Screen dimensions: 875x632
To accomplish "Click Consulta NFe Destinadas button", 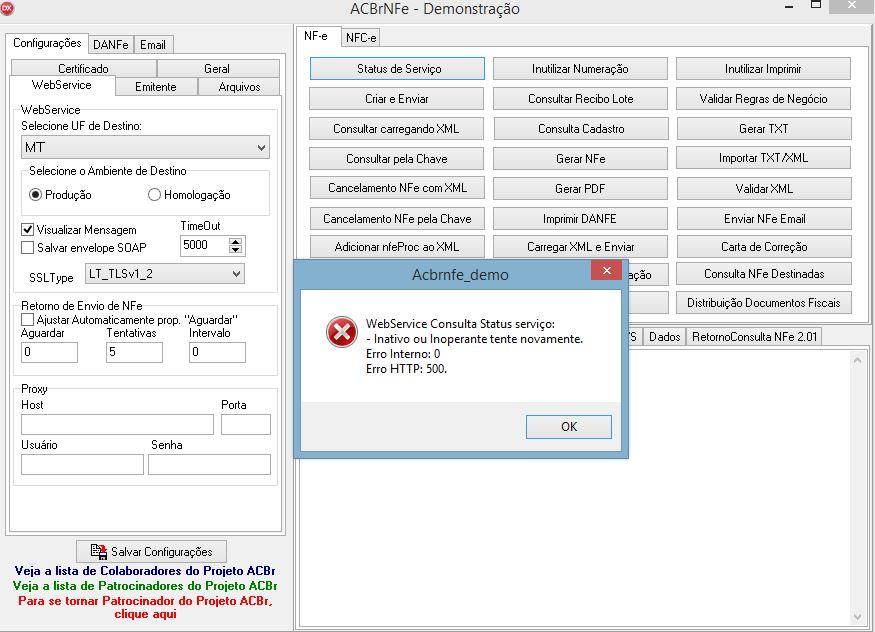I will click(x=763, y=274).
